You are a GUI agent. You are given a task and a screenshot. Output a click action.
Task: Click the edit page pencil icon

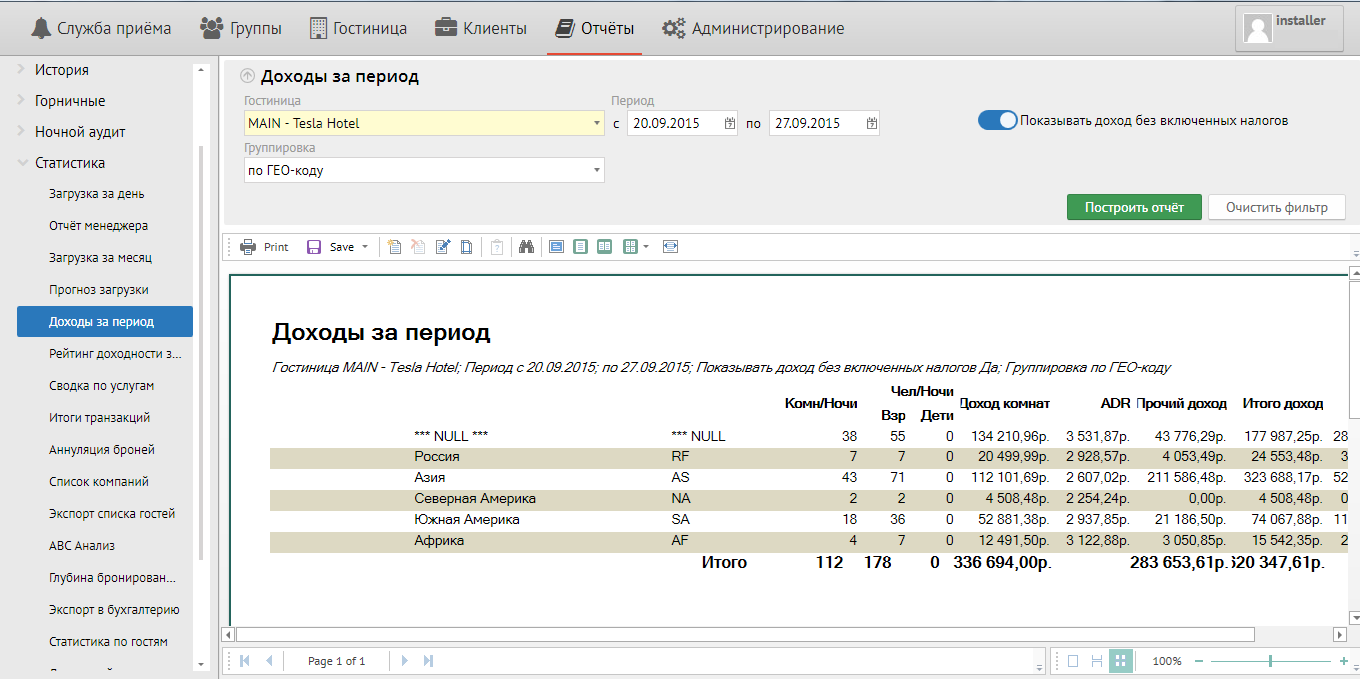coord(443,247)
